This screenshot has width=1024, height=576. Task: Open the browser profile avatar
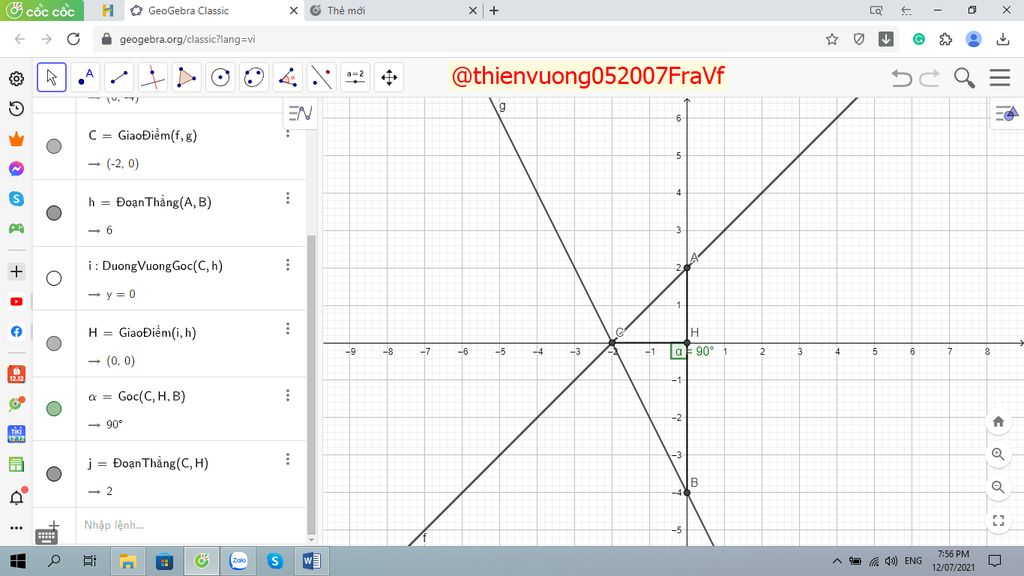click(973, 39)
